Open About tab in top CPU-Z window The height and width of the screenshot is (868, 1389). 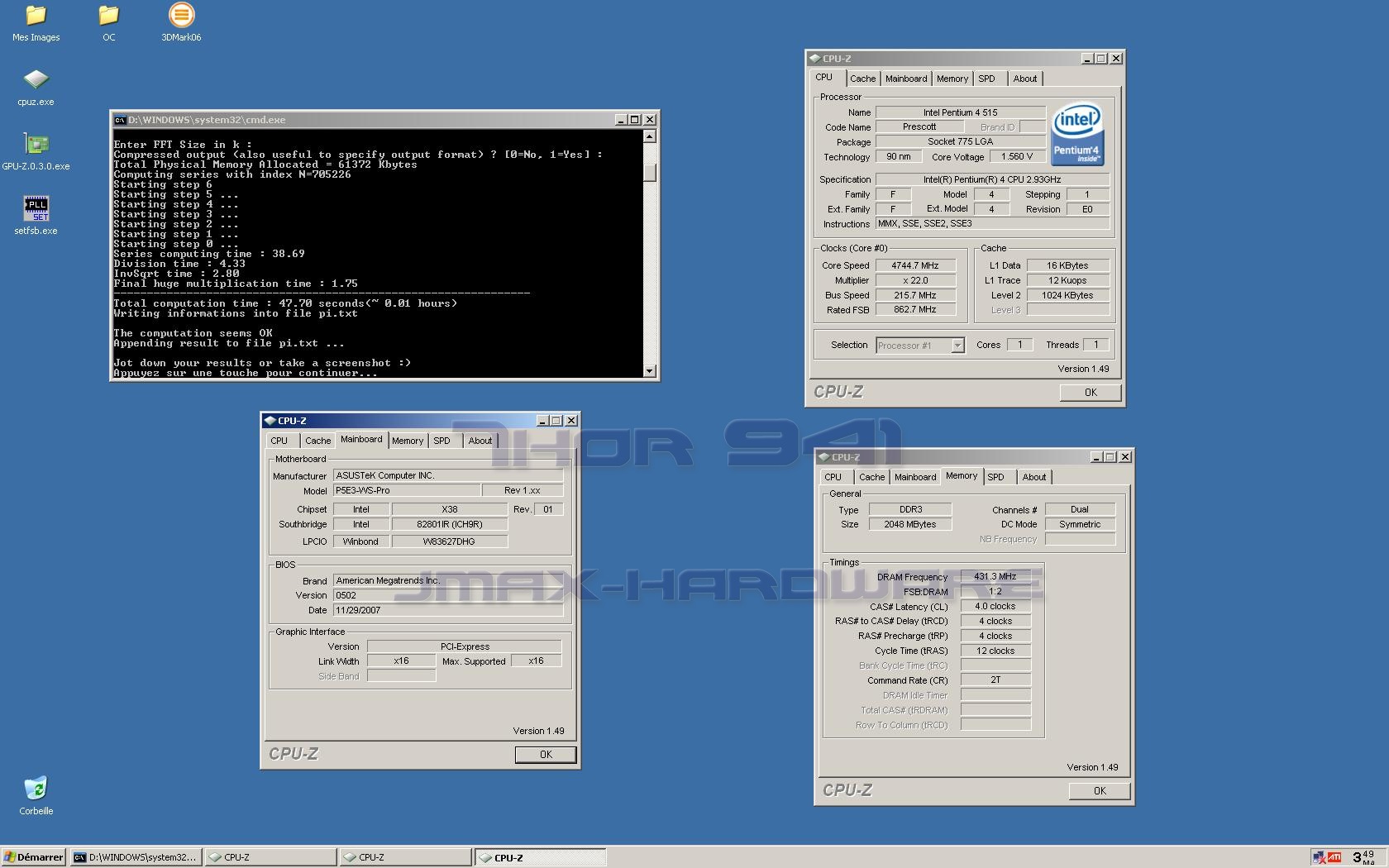(x=1025, y=79)
